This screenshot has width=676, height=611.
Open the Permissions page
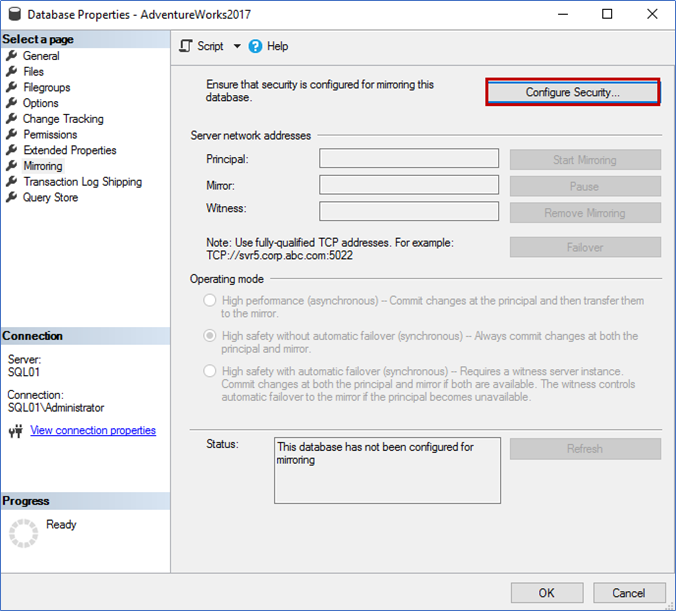pyautogui.click(x=50, y=134)
